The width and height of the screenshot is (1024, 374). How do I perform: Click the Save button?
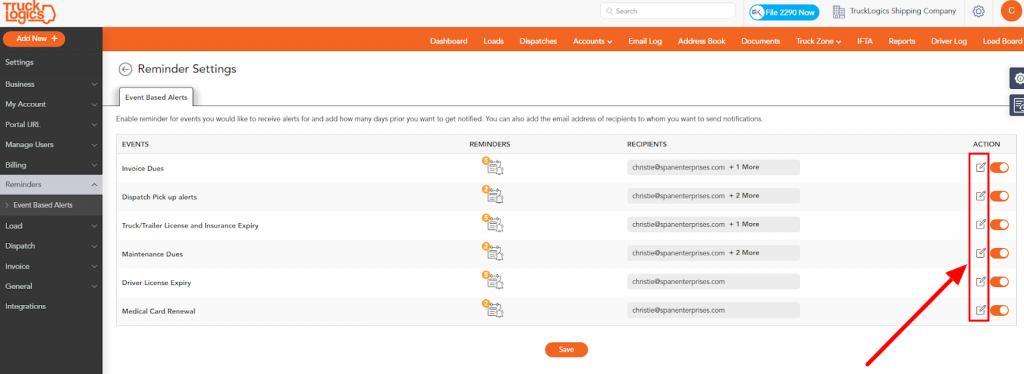(566, 350)
